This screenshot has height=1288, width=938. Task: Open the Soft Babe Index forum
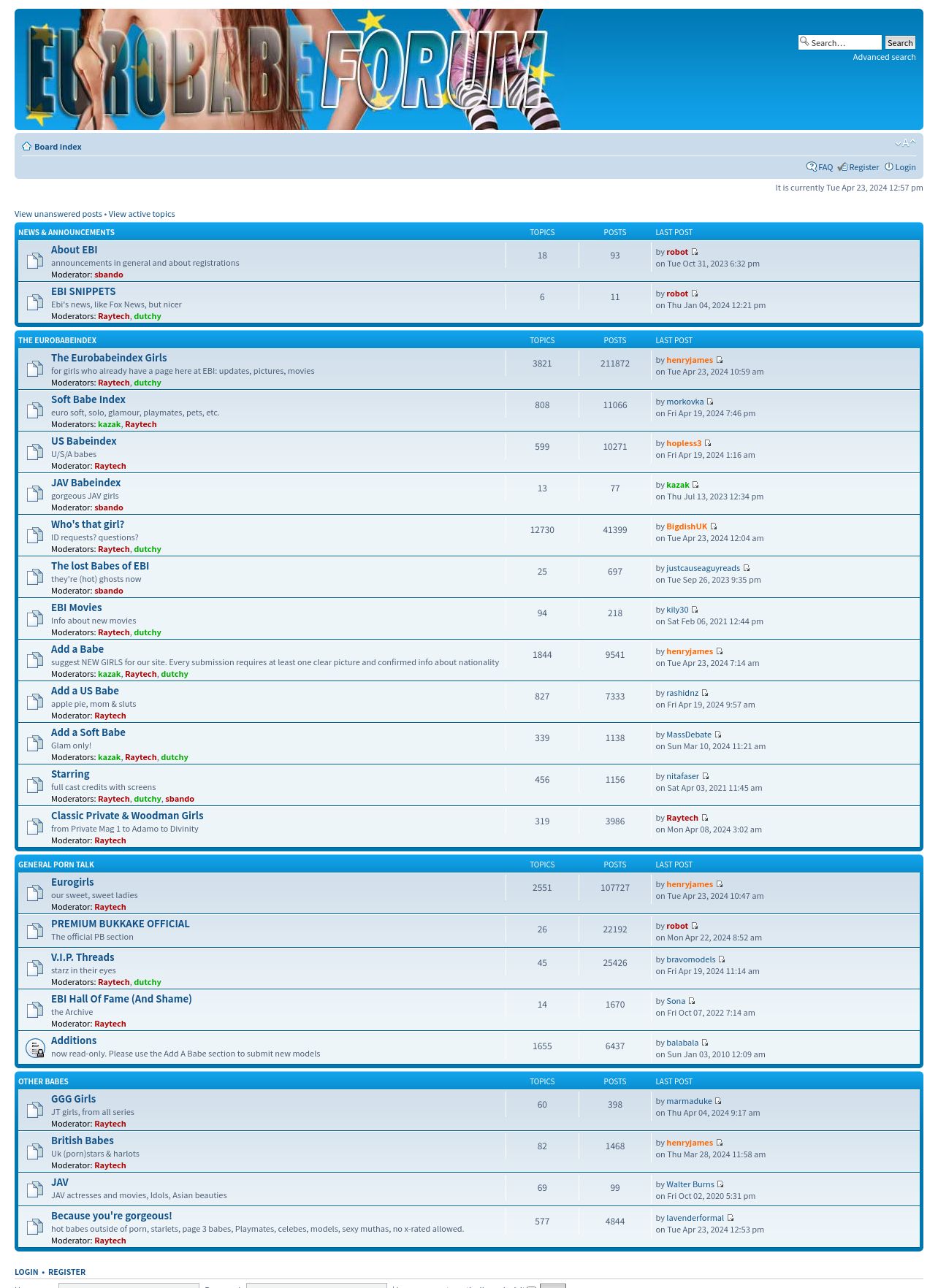click(88, 399)
